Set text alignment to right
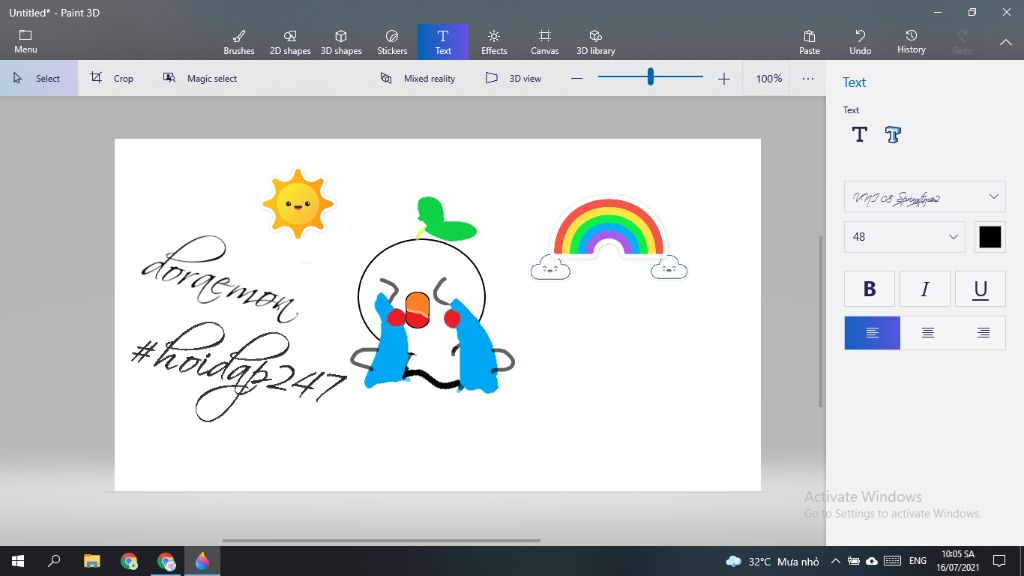This screenshot has height=576, width=1024. (983, 333)
